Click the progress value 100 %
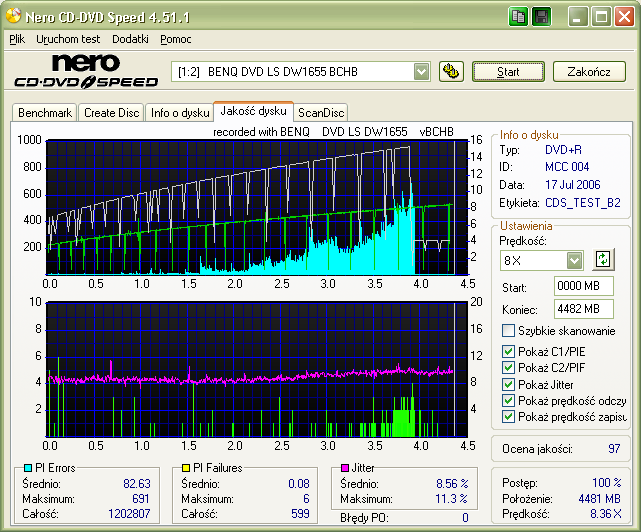This screenshot has width=641, height=532. 607,483
